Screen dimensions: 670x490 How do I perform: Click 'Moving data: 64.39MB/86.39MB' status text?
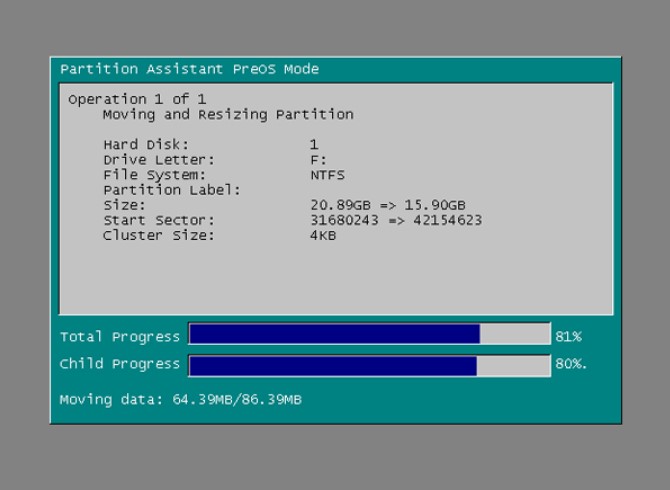click(x=181, y=400)
